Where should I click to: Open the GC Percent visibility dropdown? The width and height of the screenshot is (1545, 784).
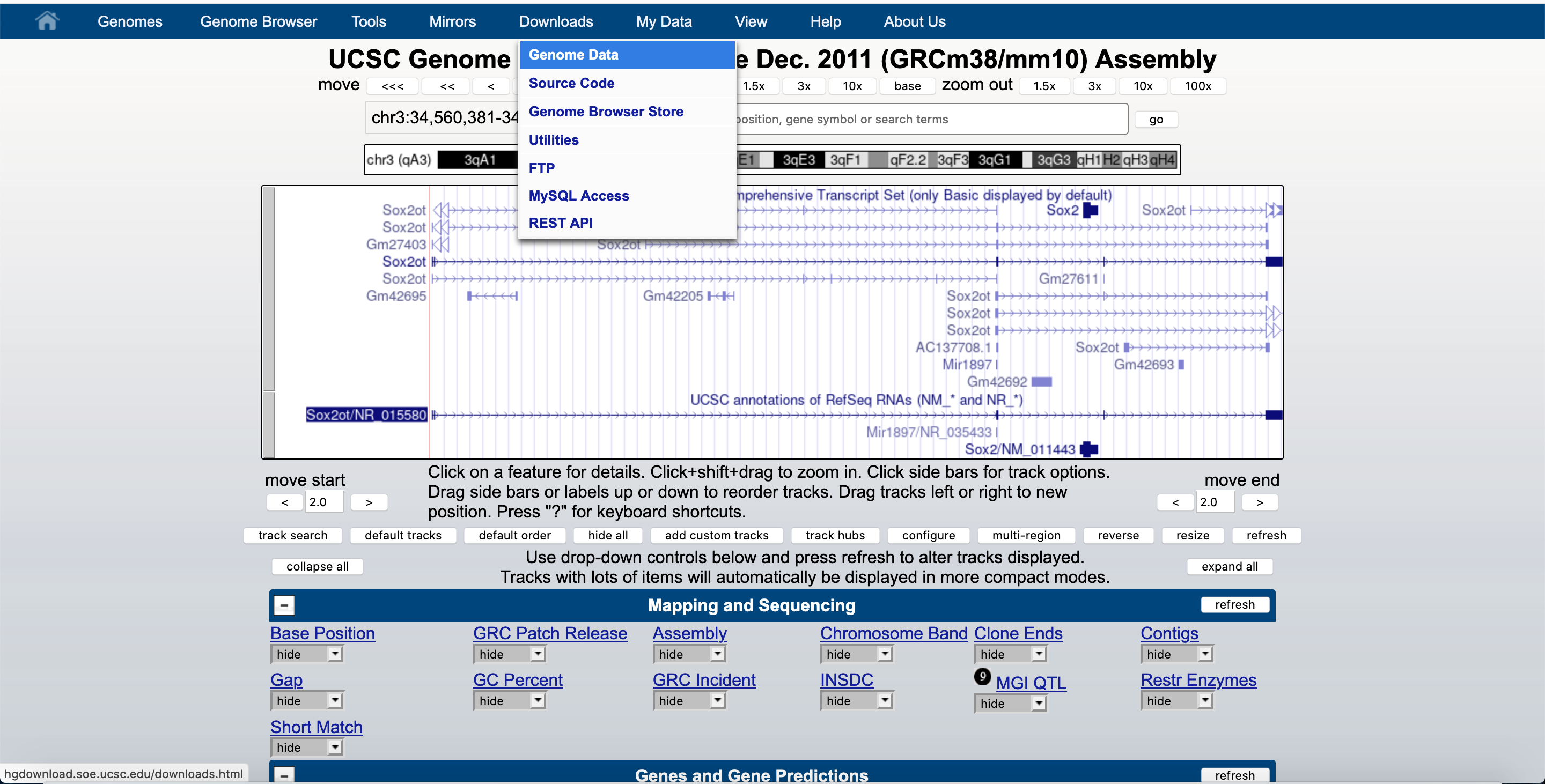[x=510, y=701]
